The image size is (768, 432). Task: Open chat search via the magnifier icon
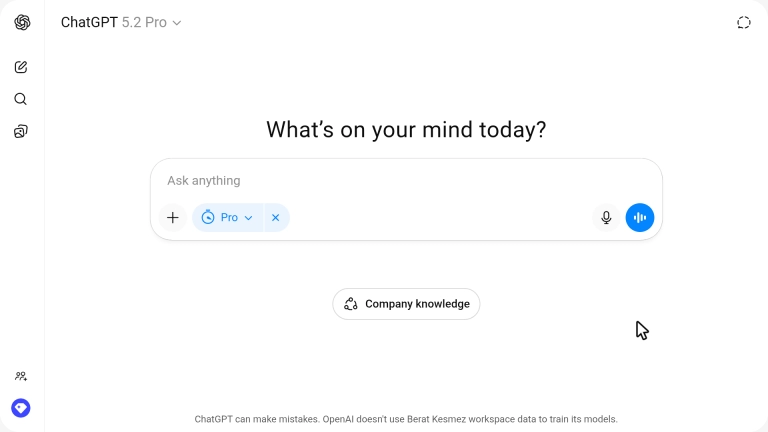coord(21,99)
